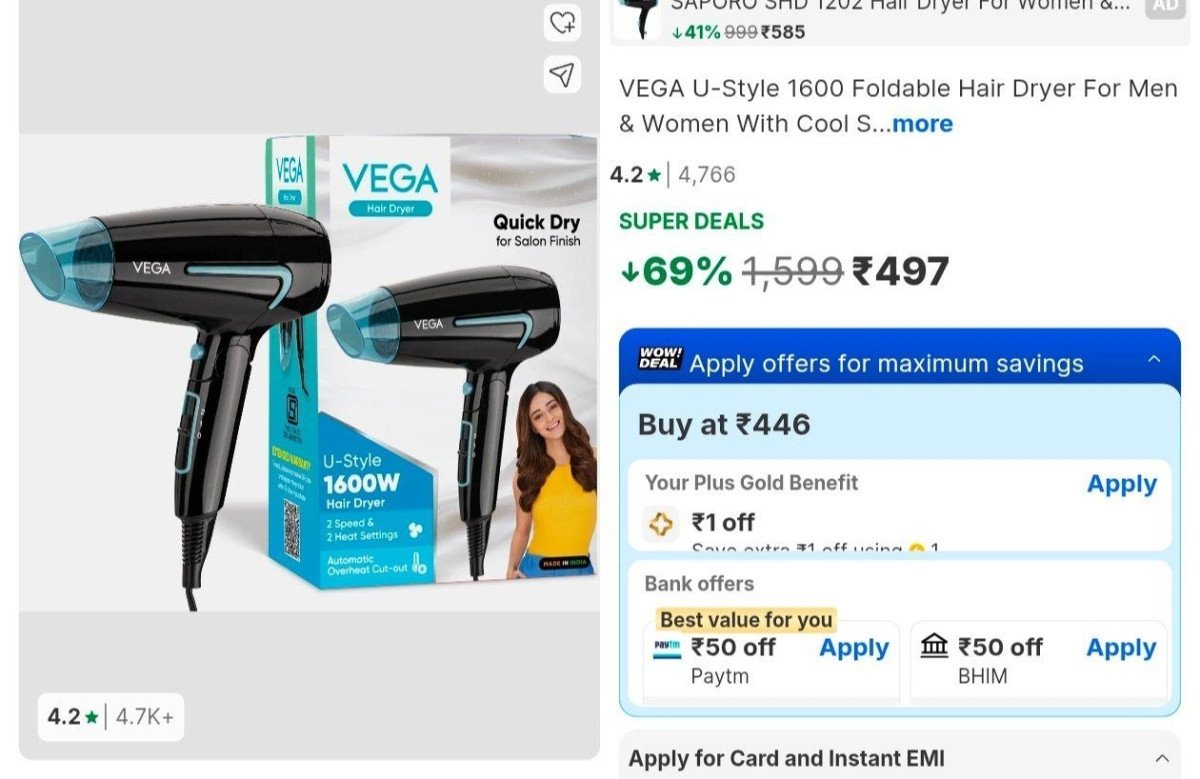Tap the share arrow icon

coord(563,74)
